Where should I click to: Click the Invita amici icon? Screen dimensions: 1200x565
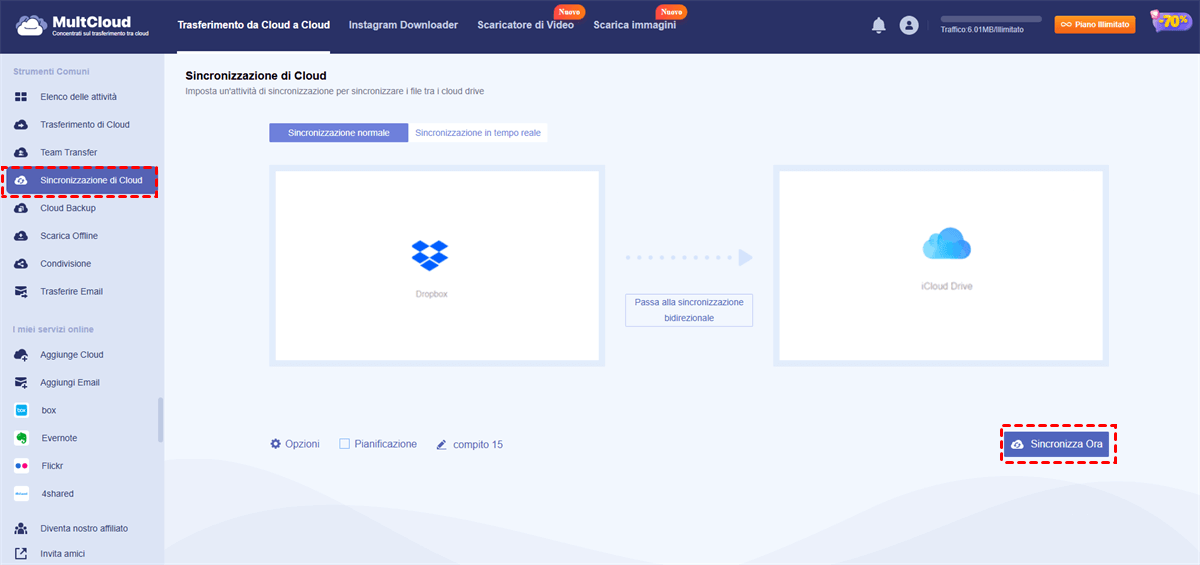coord(21,553)
